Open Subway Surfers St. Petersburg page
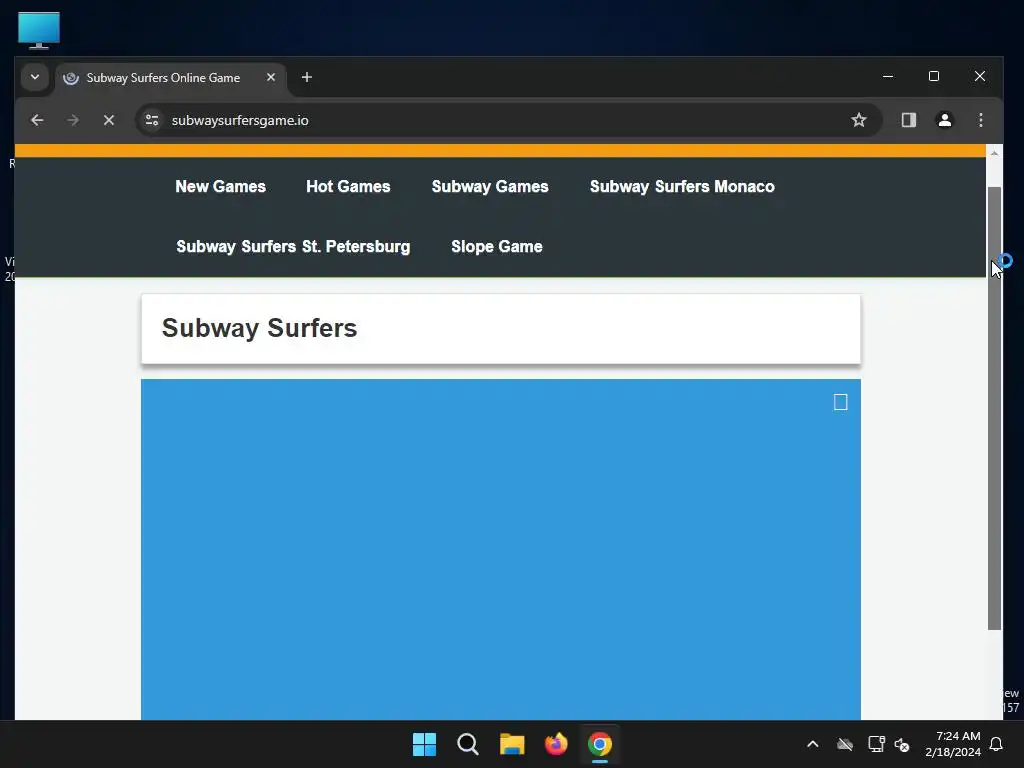The image size is (1024, 768). coord(293,247)
